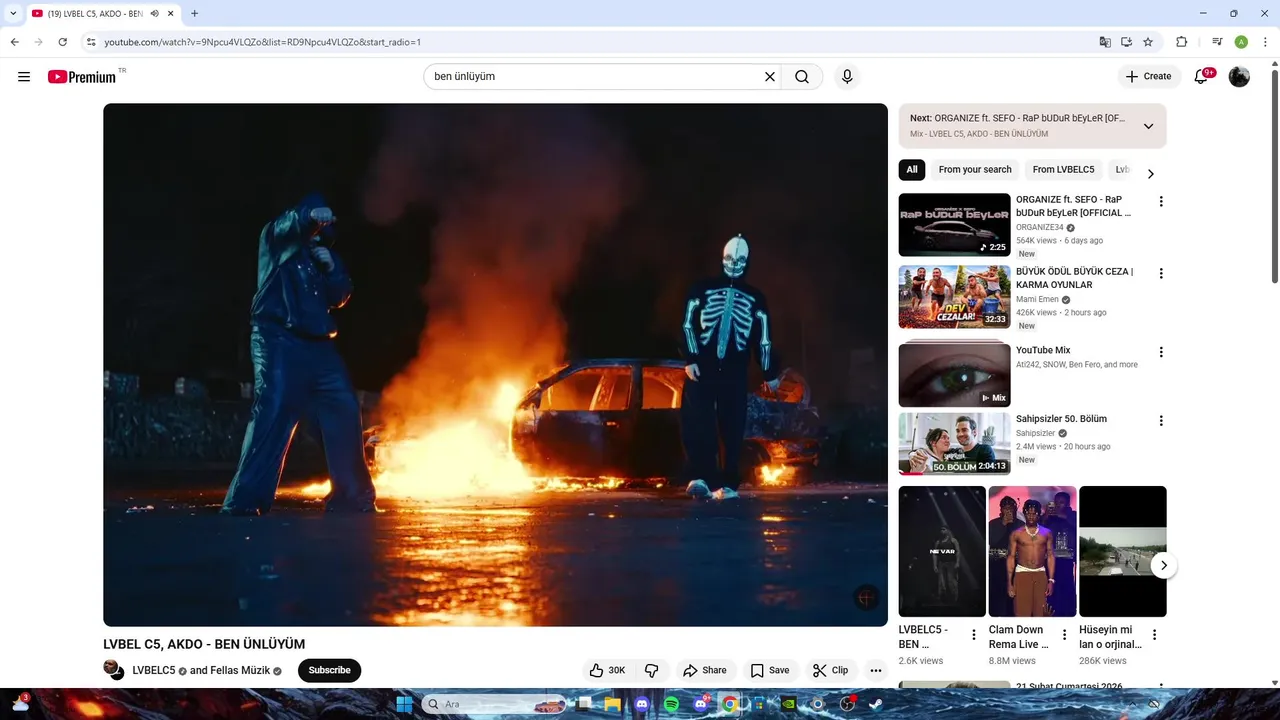Open more actions menu beside Clip
Screen dimensions: 1280x720
876,670
